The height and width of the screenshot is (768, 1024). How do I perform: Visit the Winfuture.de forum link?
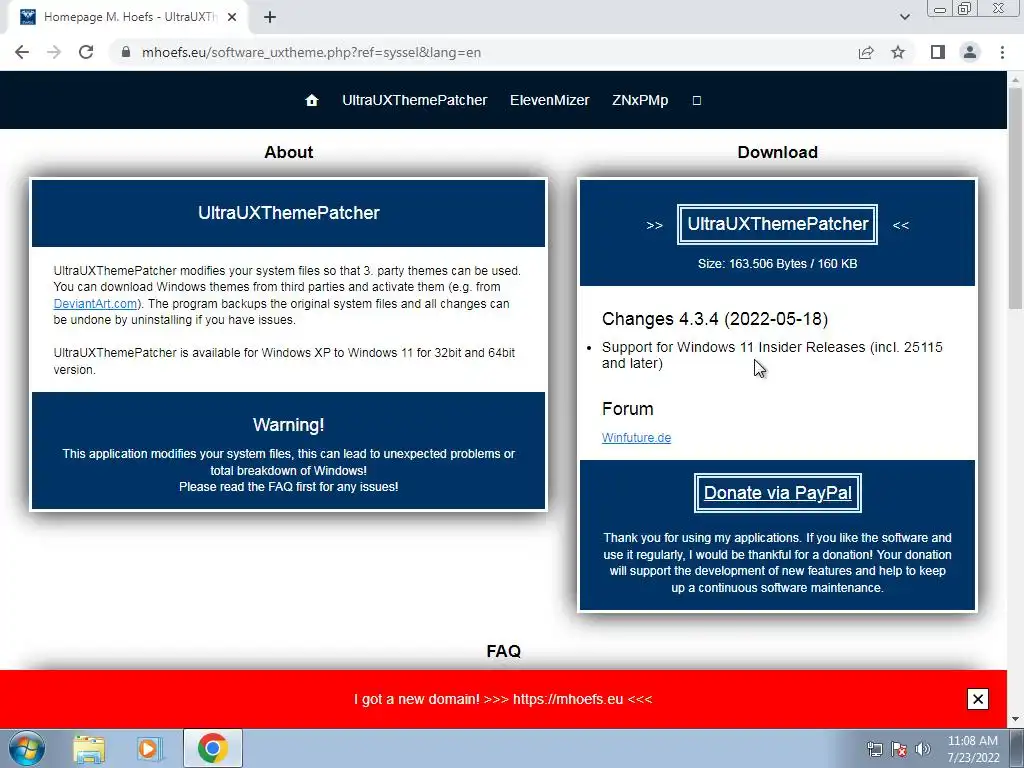[636, 438]
